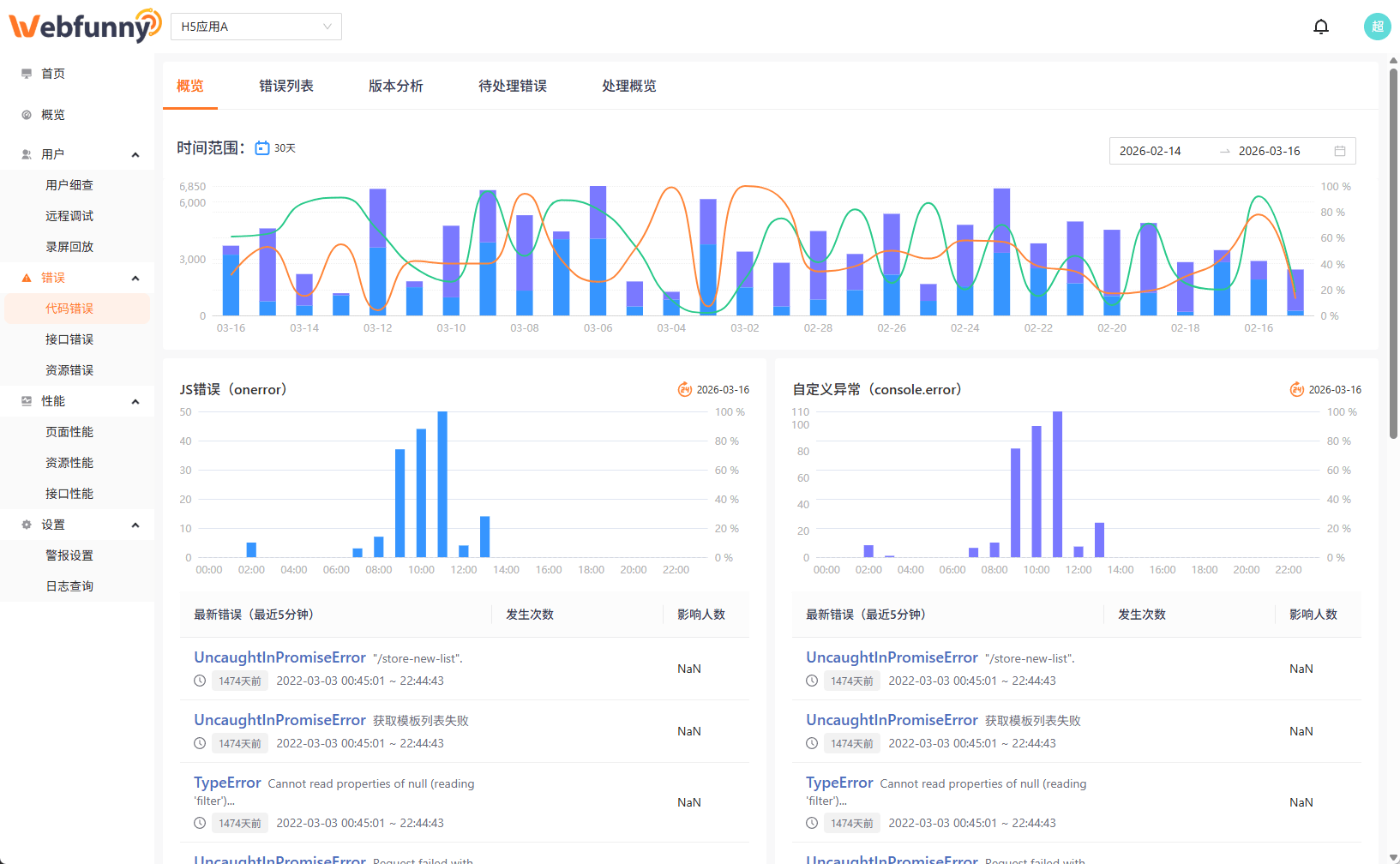Open the notification bell
The image size is (1400, 864).
(x=1321, y=27)
